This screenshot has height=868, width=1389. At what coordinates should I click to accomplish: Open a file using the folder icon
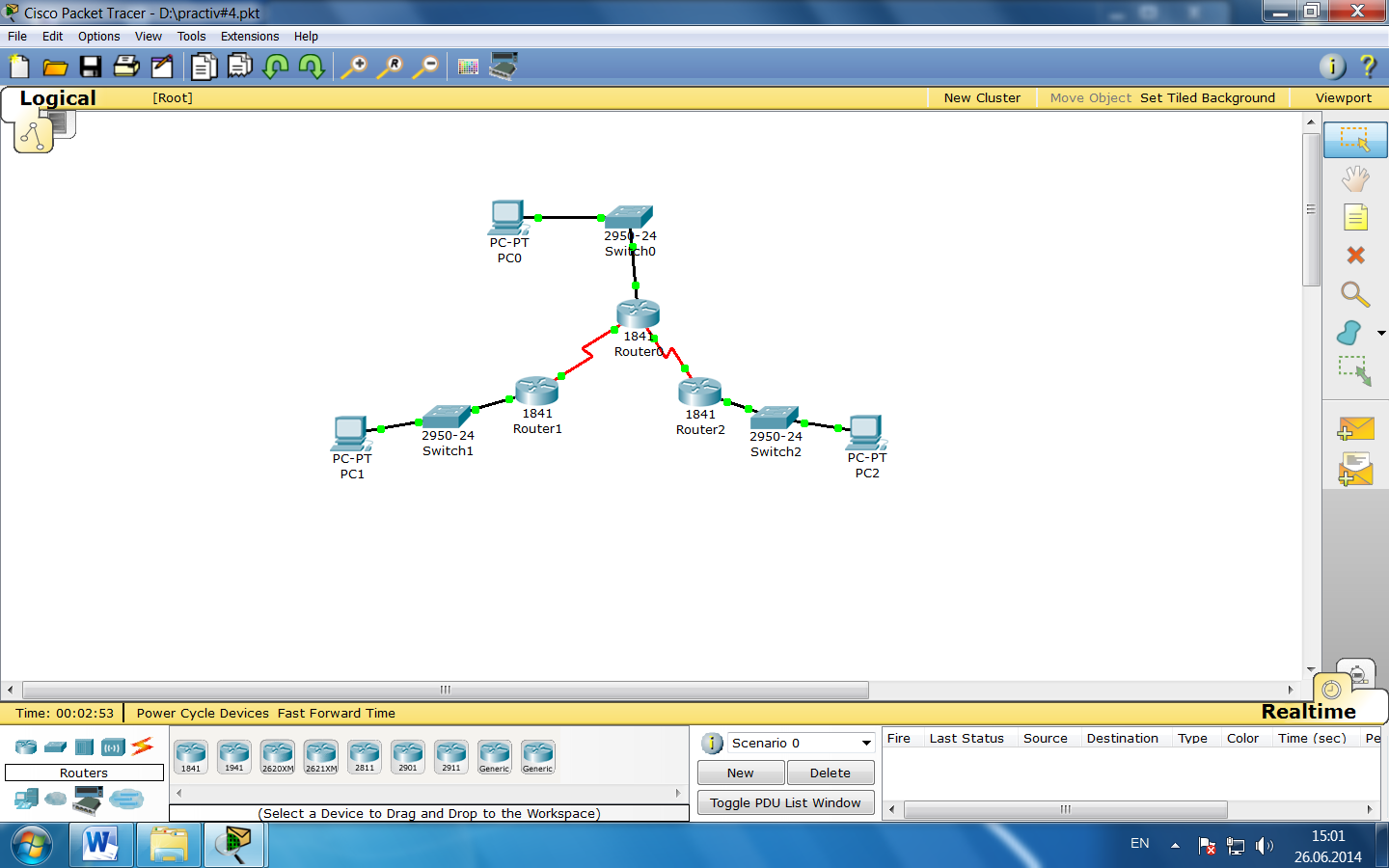[55, 67]
